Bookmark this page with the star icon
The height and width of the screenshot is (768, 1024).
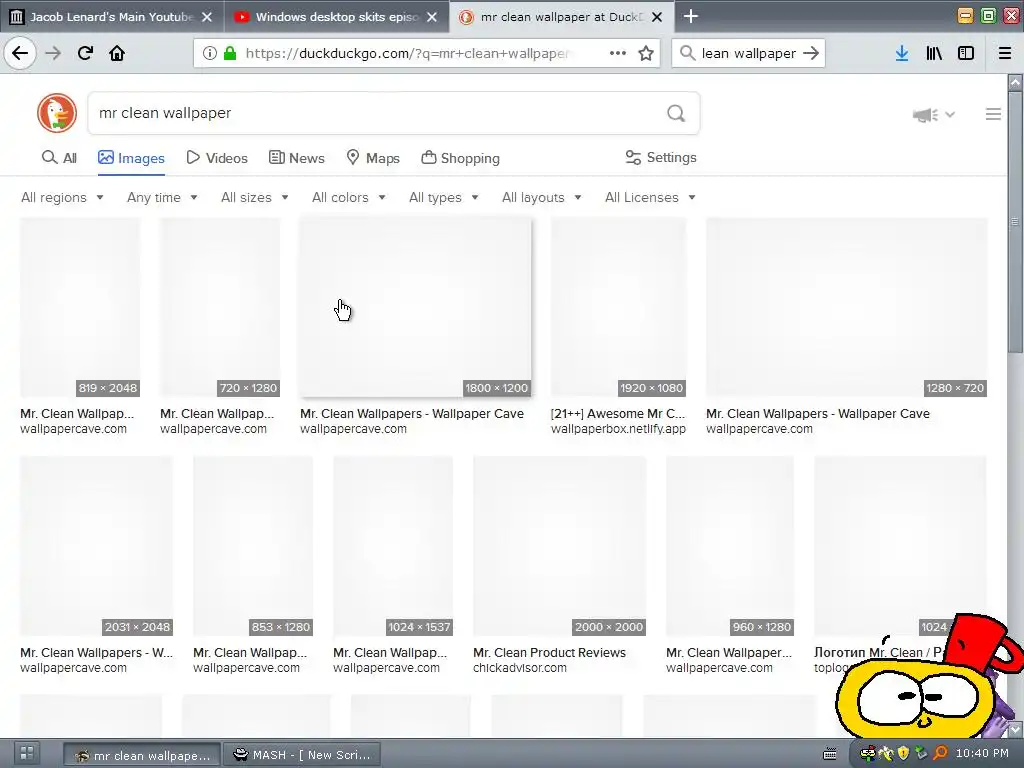[646, 53]
